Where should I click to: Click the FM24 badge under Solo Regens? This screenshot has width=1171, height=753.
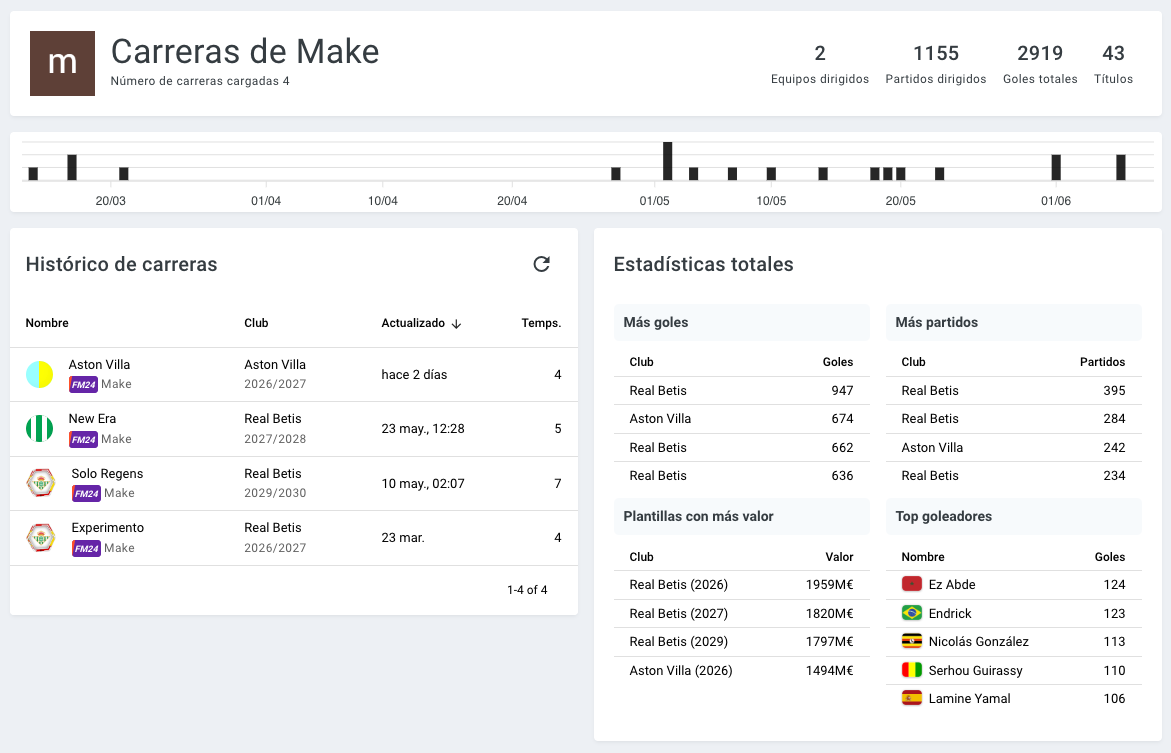coord(87,494)
